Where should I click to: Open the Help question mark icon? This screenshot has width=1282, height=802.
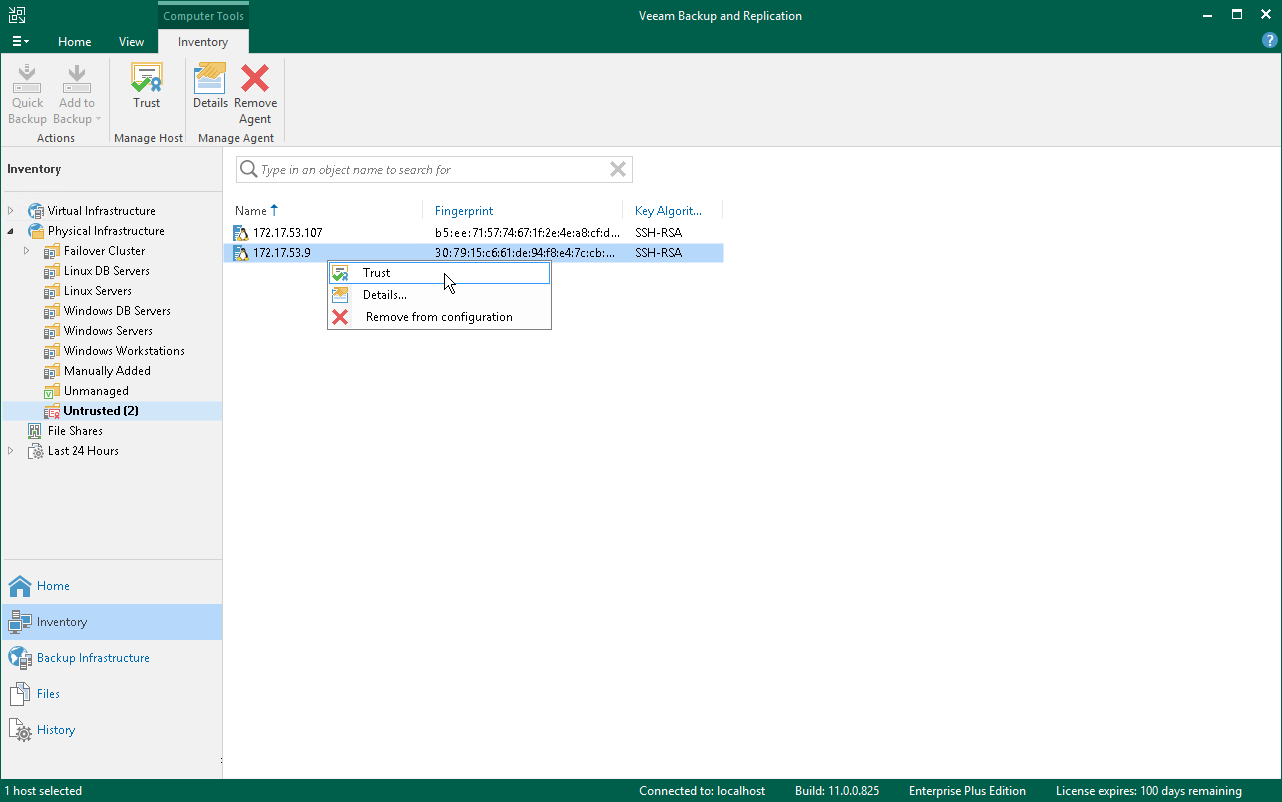[x=1270, y=41]
